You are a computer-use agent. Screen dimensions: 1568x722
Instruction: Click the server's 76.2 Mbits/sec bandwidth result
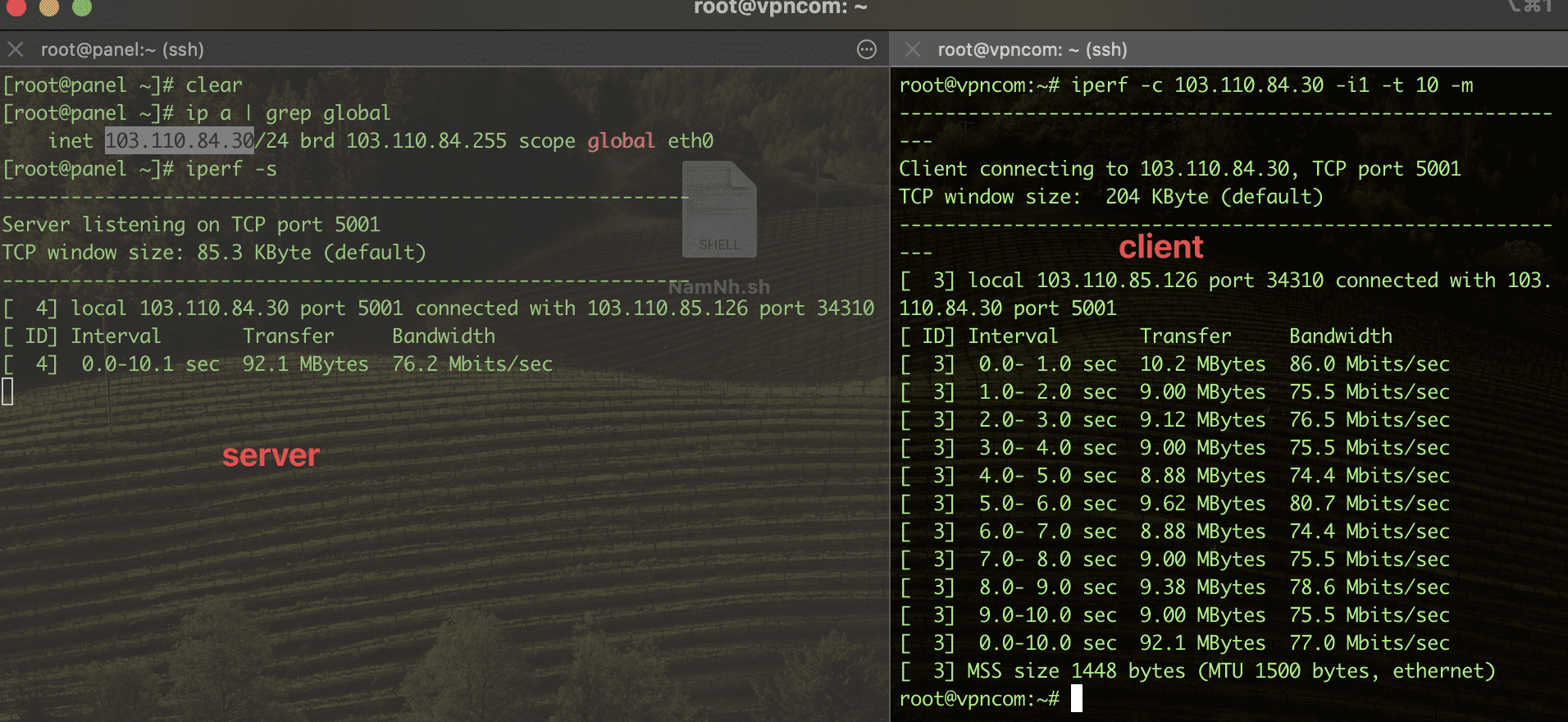472,363
